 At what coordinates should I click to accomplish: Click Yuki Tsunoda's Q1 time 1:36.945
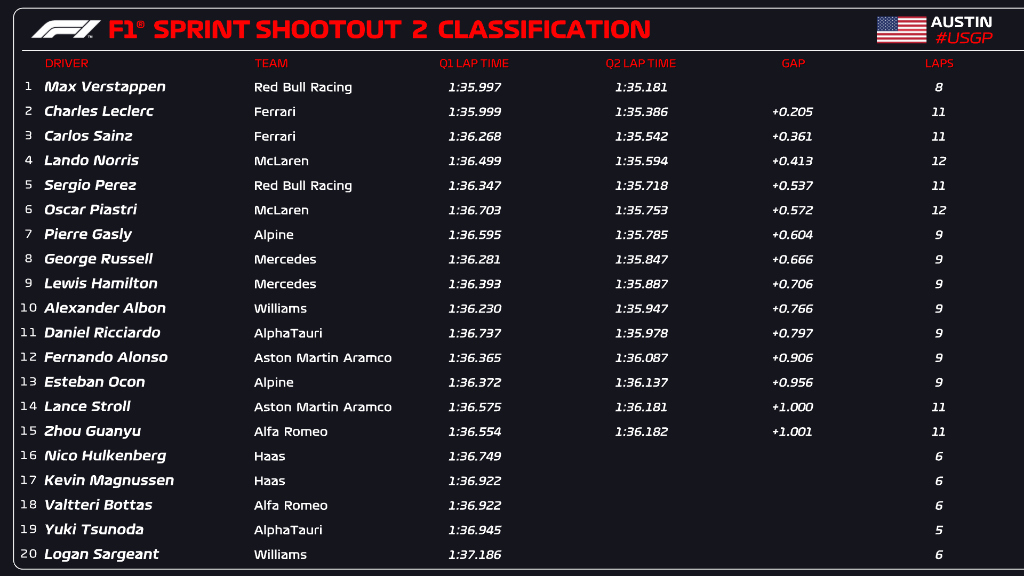[475, 530]
